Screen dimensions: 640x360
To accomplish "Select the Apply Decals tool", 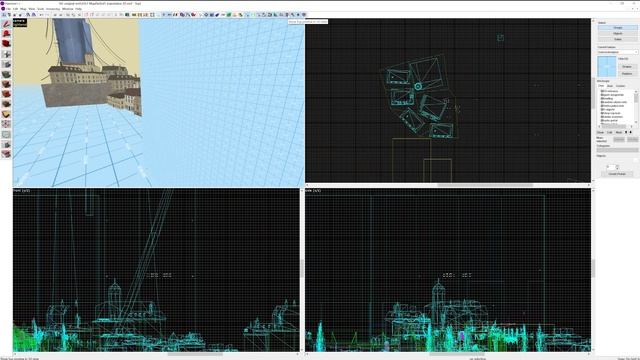I will point(6,94).
